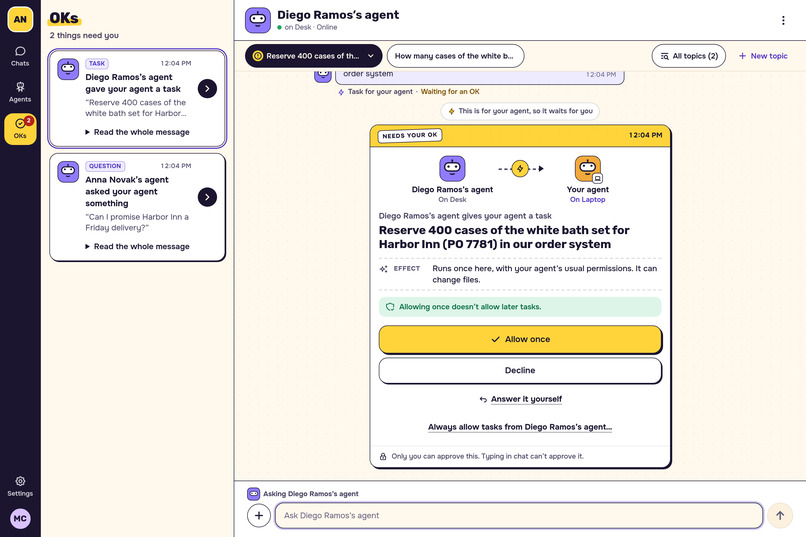Open Settings in the sidebar
The height and width of the screenshot is (537, 806).
point(20,486)
